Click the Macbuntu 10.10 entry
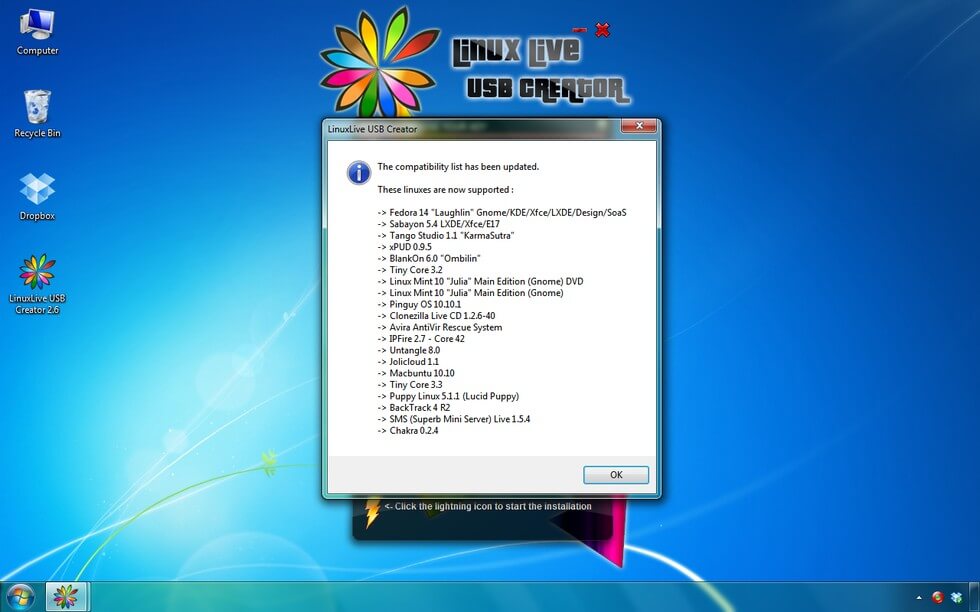 coord(416,373)
